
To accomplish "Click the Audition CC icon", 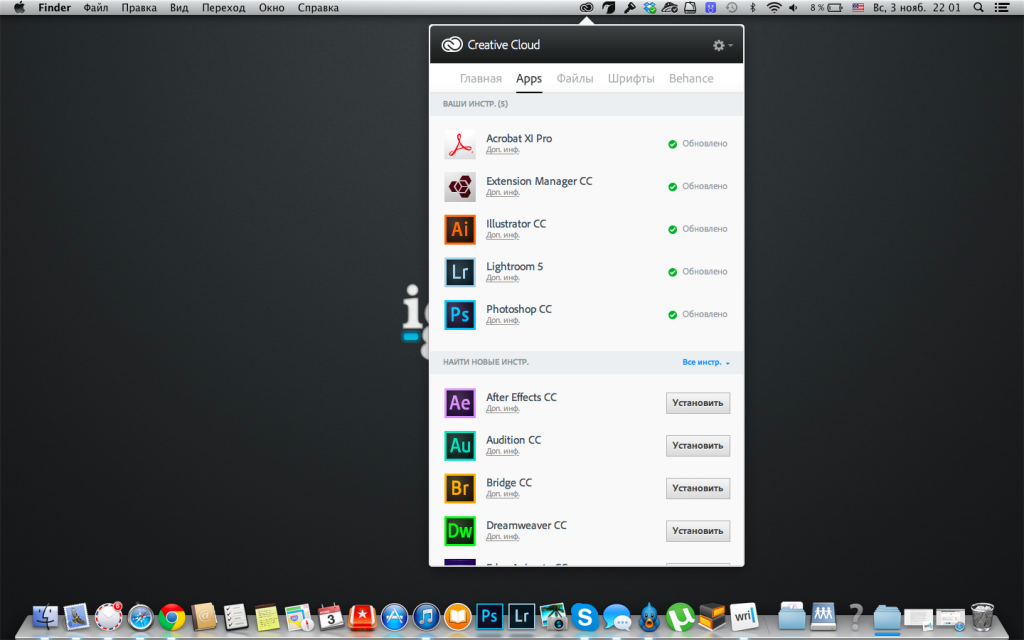I will point(460,445).
